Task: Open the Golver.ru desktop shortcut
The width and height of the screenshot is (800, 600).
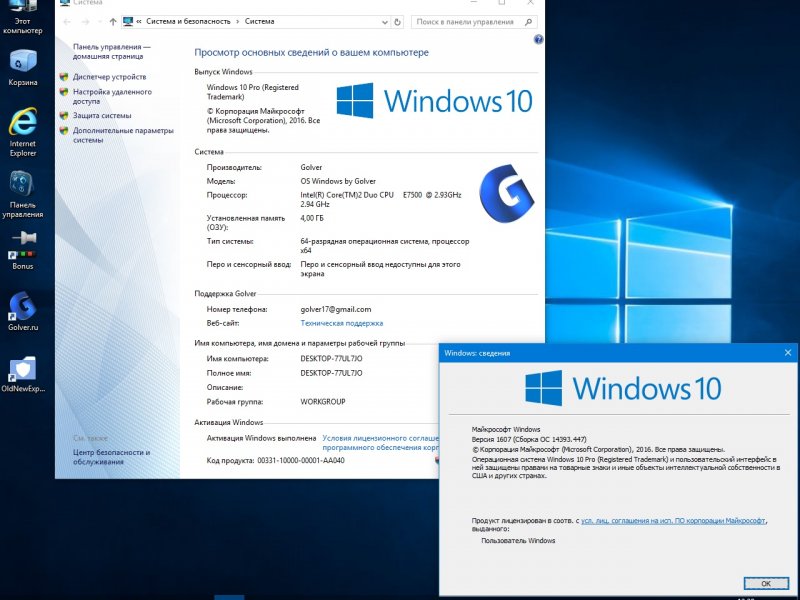Action: pos(22,311)
